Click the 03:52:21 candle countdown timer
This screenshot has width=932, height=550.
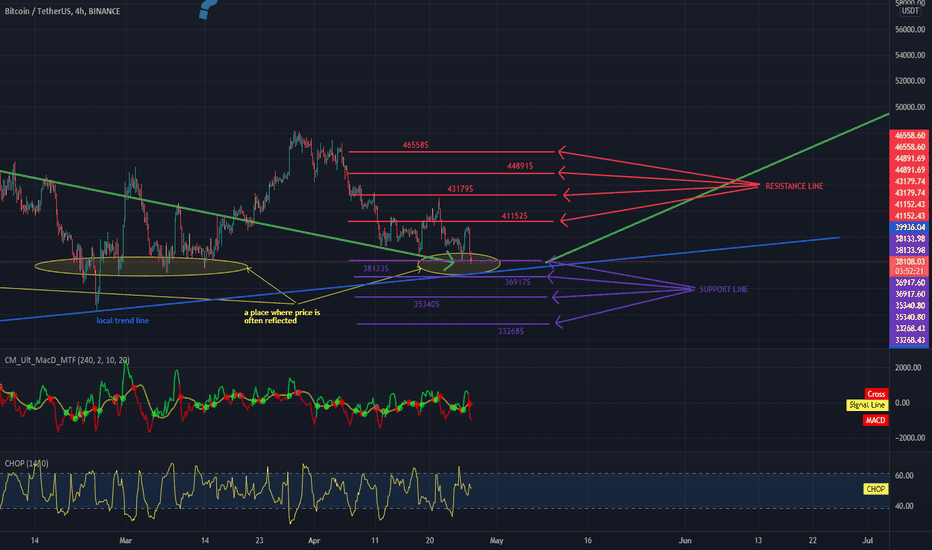click(909, 271)
